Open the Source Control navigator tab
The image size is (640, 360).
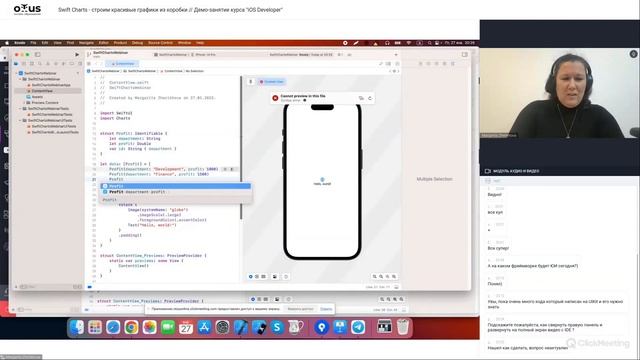click(x=24, y=64)
